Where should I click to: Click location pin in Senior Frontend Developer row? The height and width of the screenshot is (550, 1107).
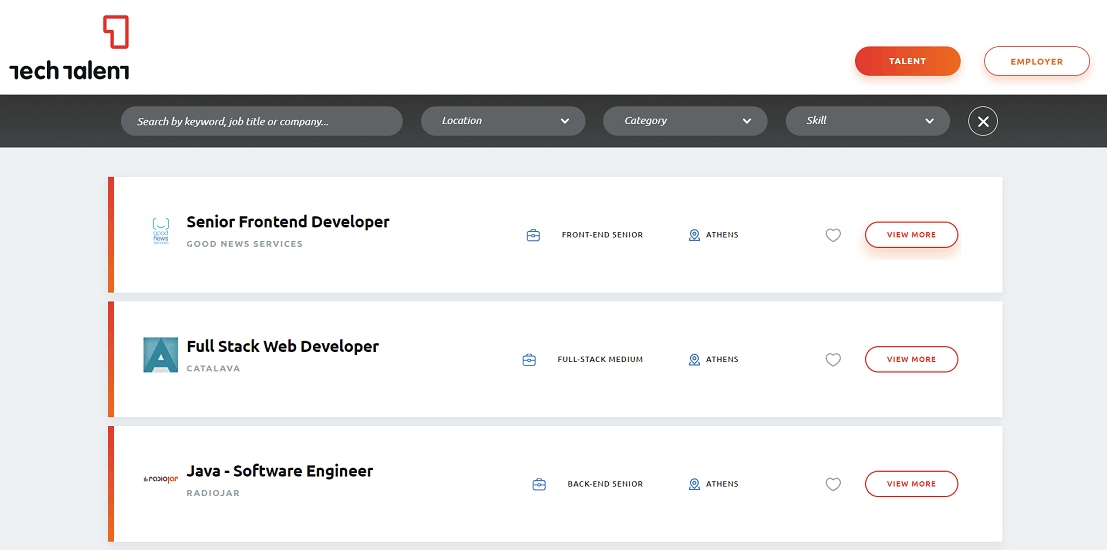pos(694,235)
